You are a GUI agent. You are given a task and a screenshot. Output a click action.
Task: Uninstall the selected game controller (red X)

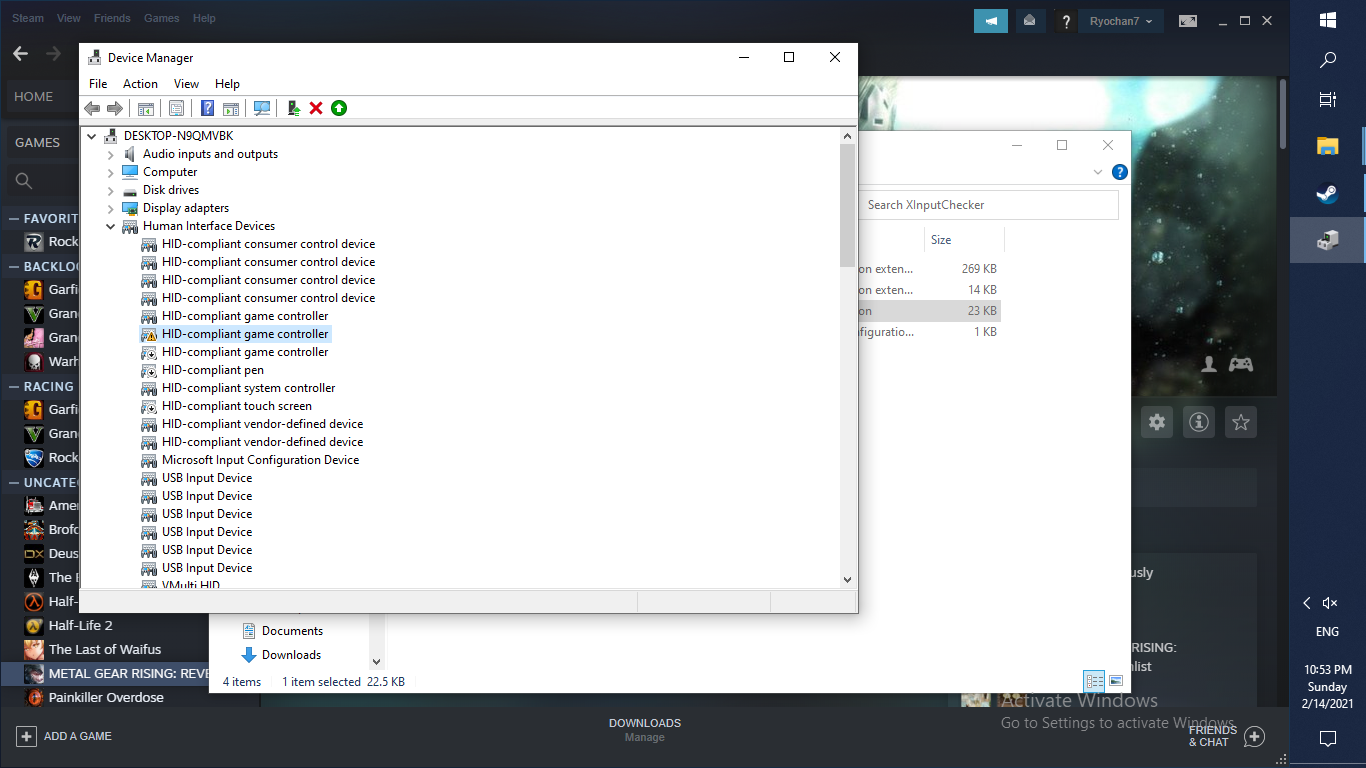tap(316, 108)
